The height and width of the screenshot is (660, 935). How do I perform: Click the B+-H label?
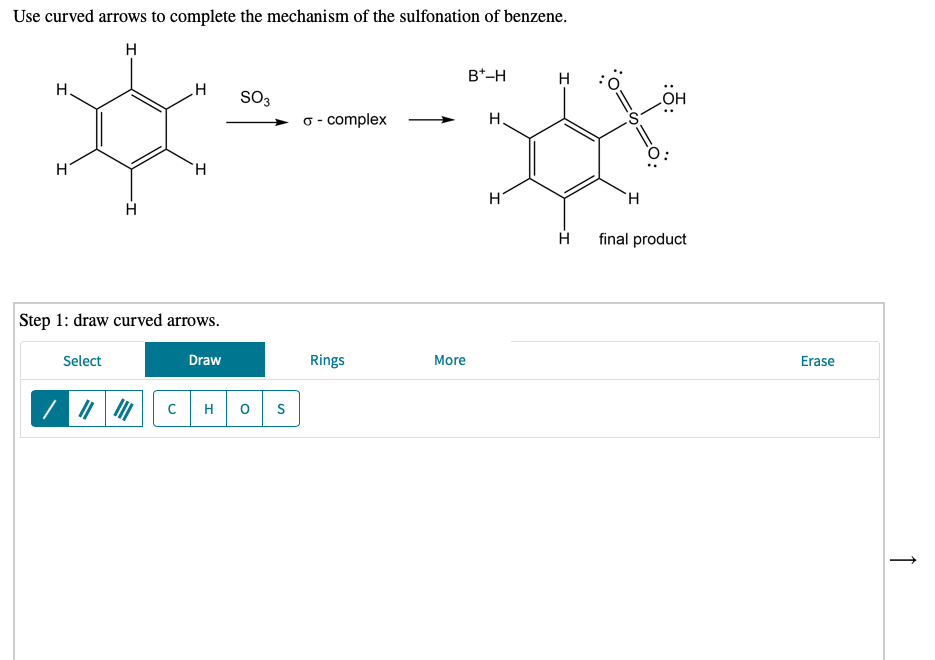point(488,75)
